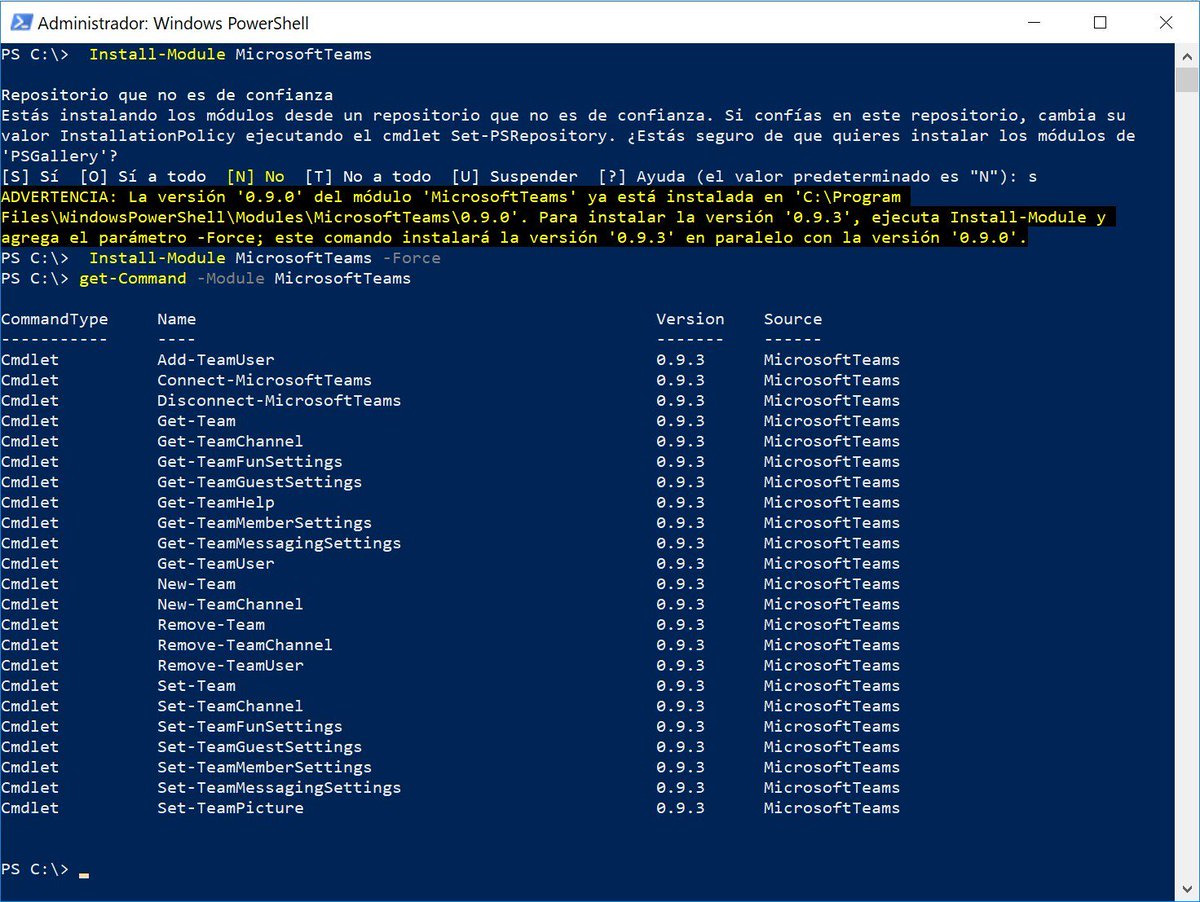
Task: Click MicrosoftTeams source in Set-TeamPicture row
Action: coord(832,808)
